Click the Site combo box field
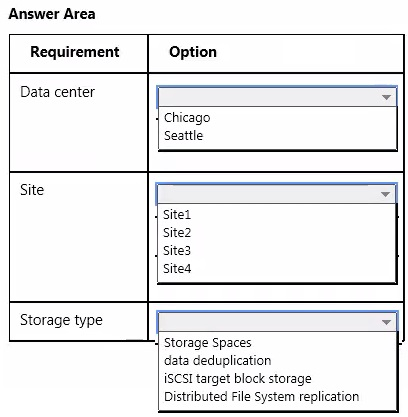 tap(276, 194)
